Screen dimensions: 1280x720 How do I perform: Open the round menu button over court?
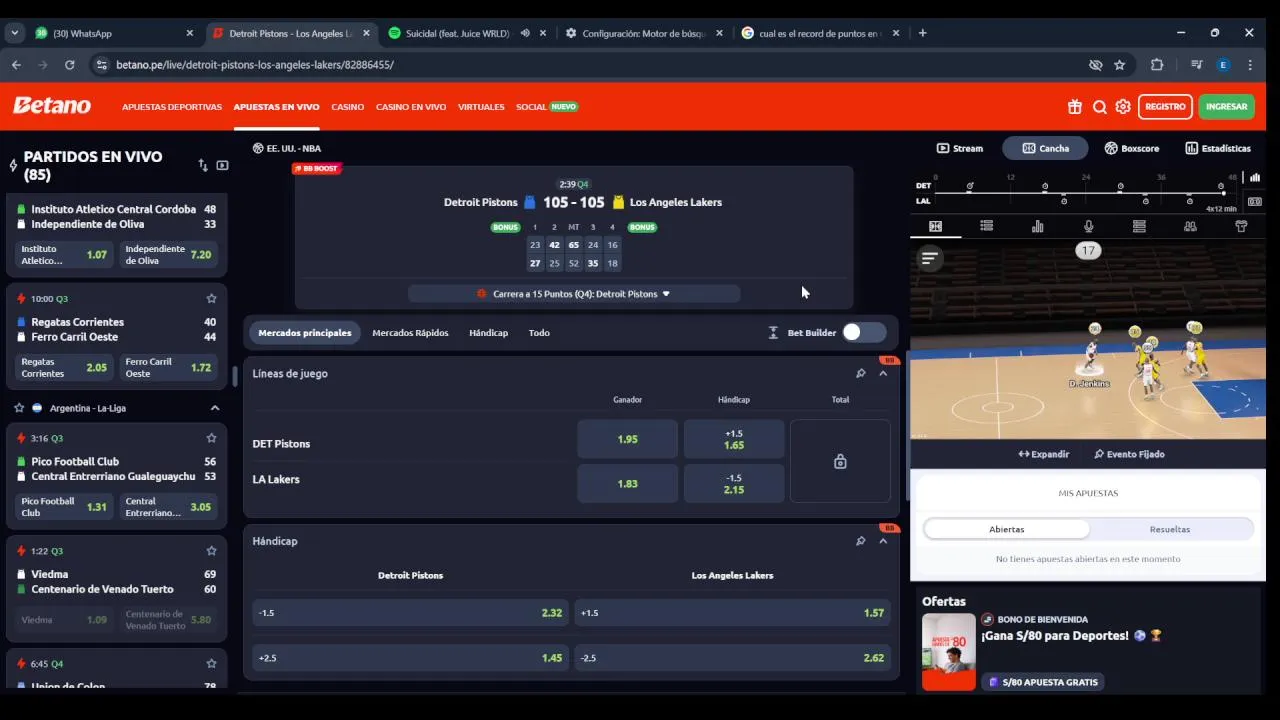929,259
